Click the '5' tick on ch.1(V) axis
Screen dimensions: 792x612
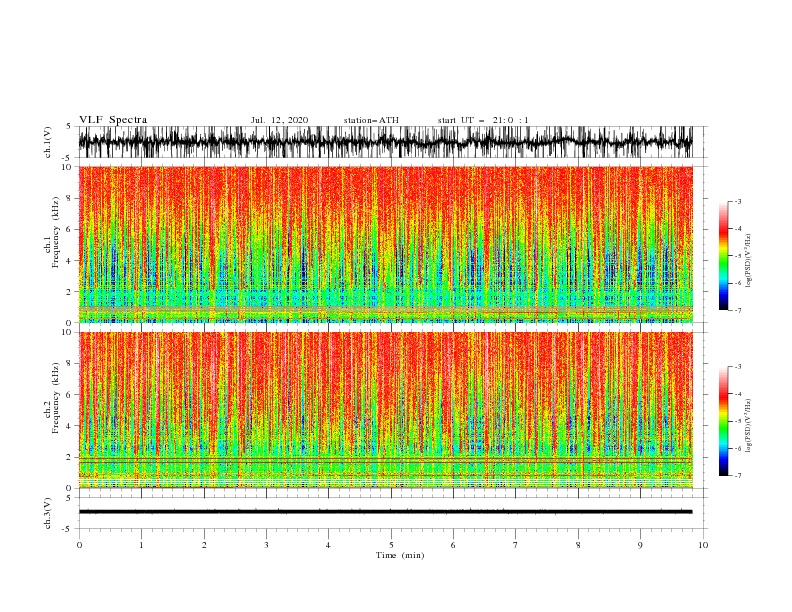pyautogui.click(x=68, y=127)
